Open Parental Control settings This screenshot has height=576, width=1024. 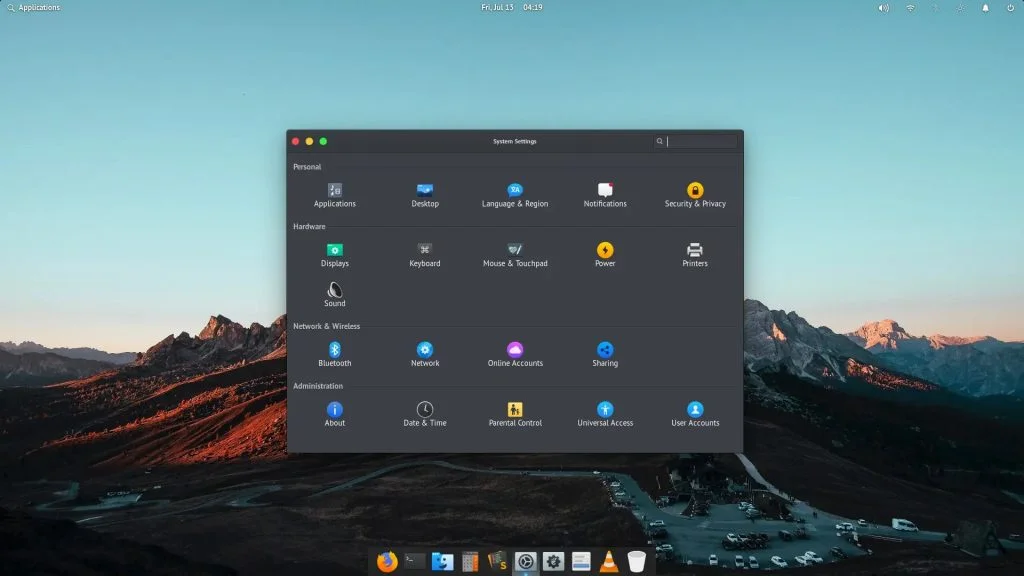click(x=514, y=412)
